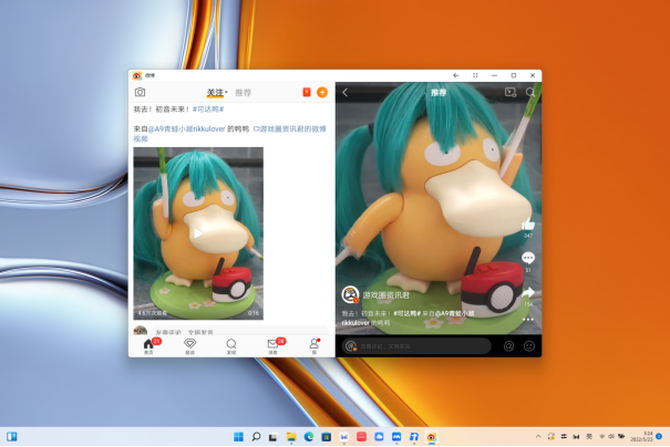Open @A9青蛙小丽rikkulover profile mention

186,129
